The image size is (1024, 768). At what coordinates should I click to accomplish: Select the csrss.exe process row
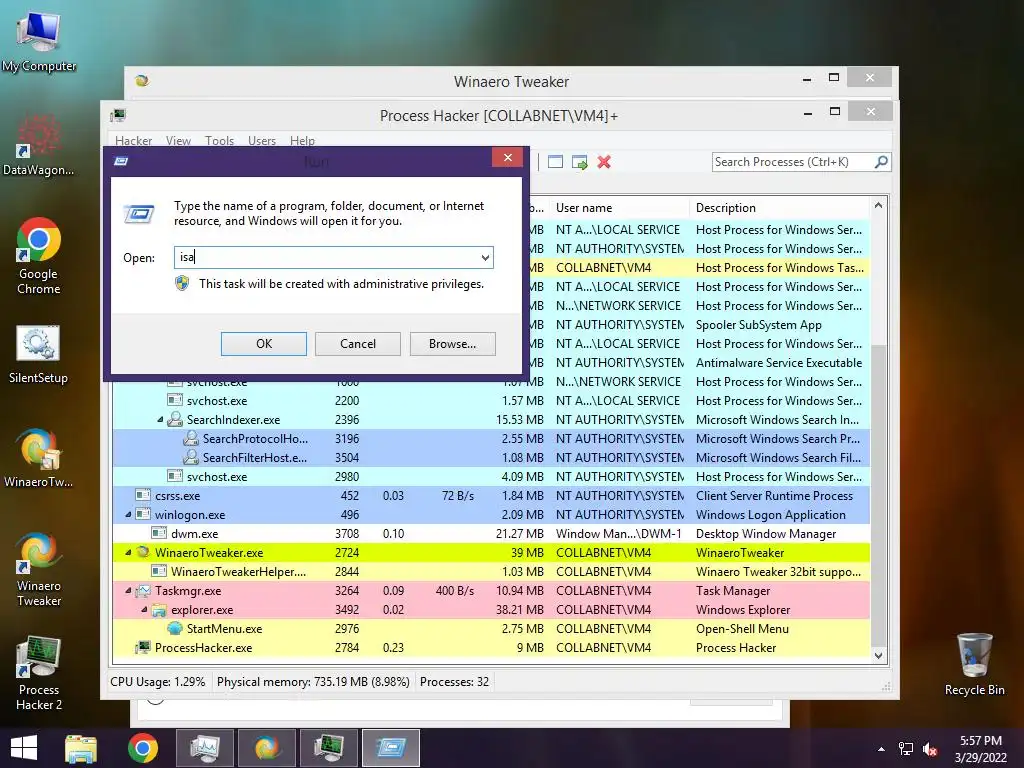point(491,496)
